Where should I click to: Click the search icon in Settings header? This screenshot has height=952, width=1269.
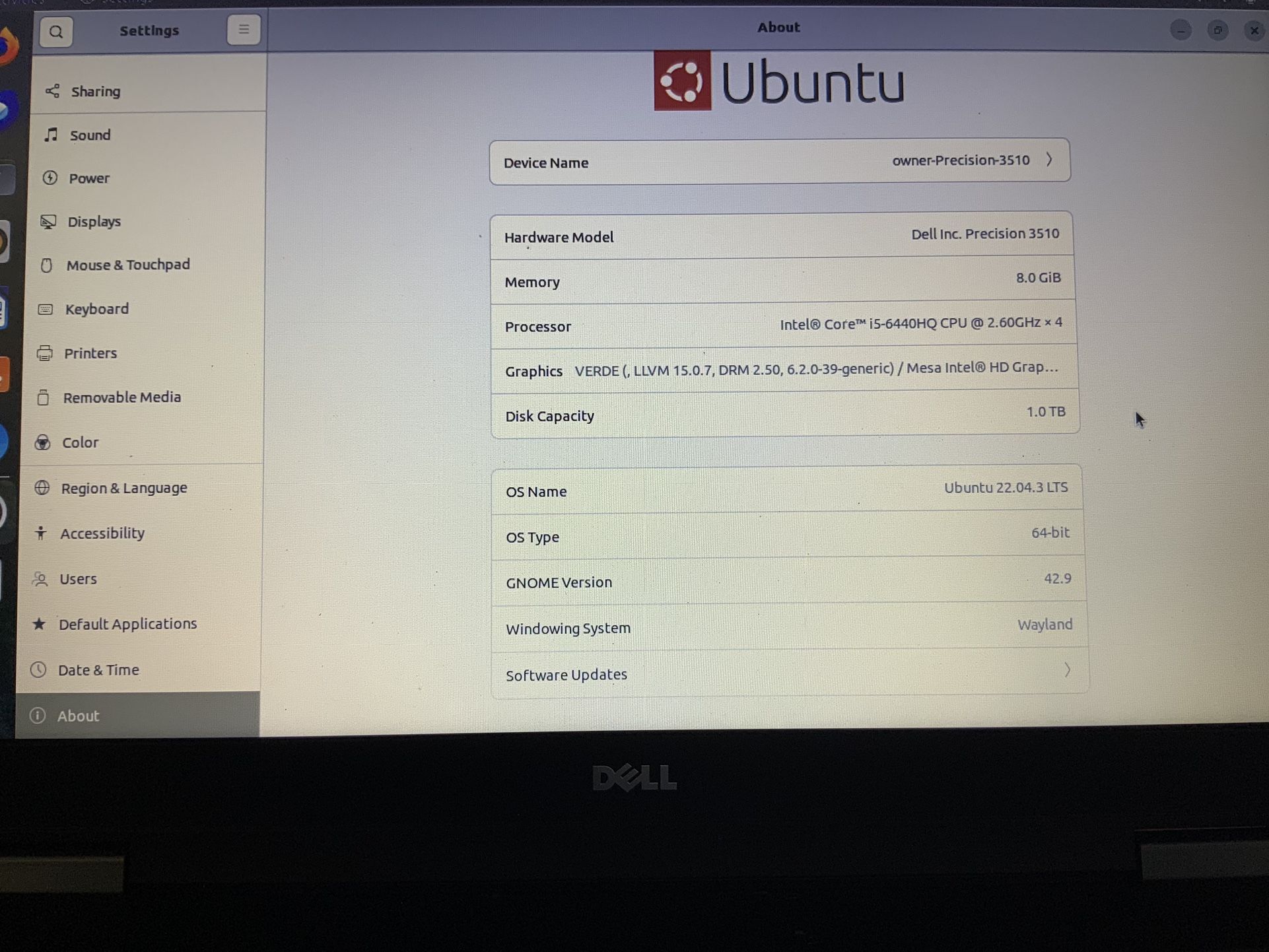56,32
